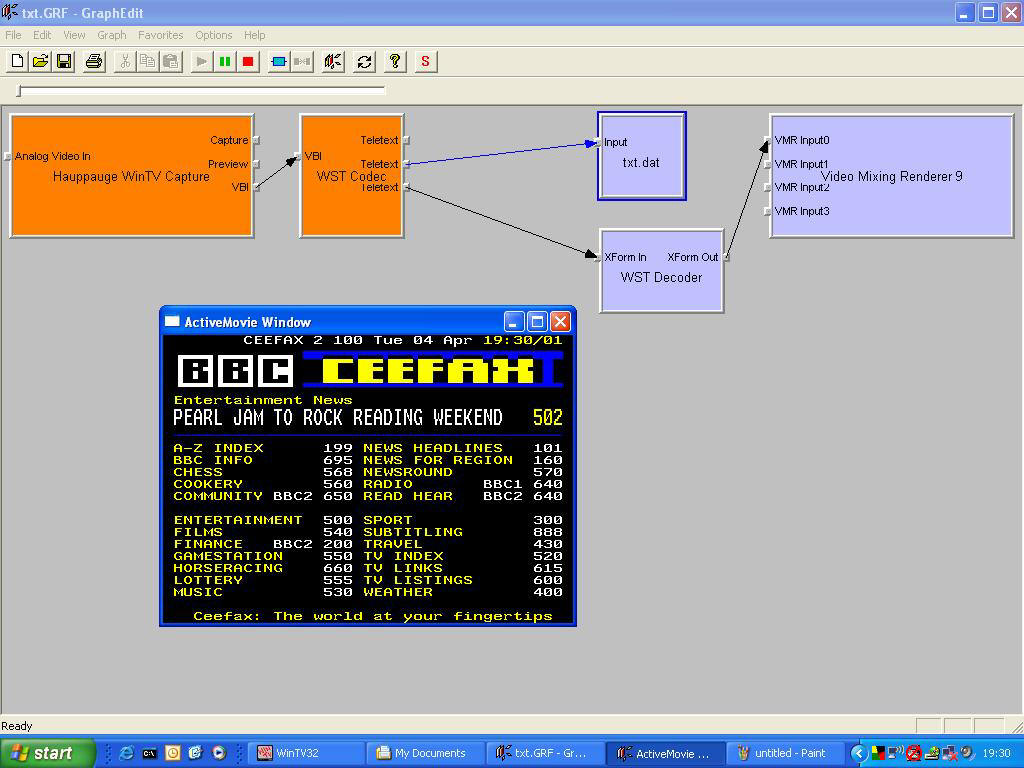Click the Paste clipboard icon

(171, 61)
